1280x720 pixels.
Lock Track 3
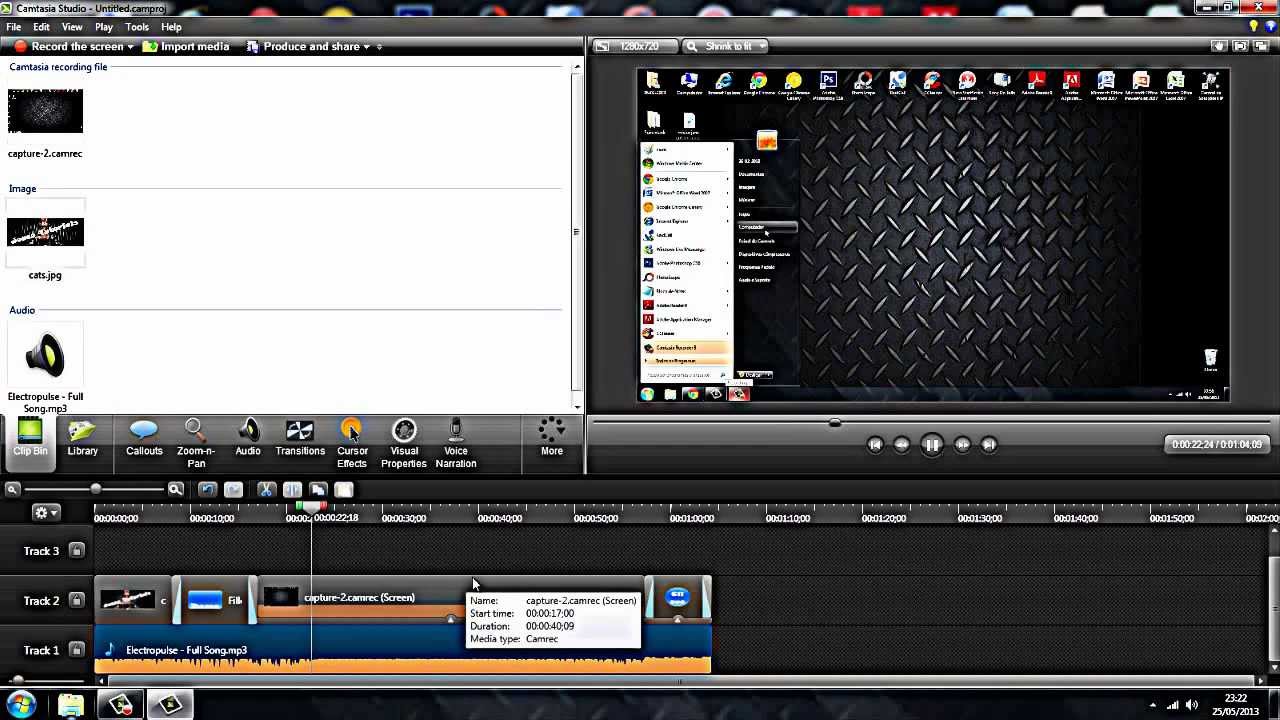click(76, 551)
